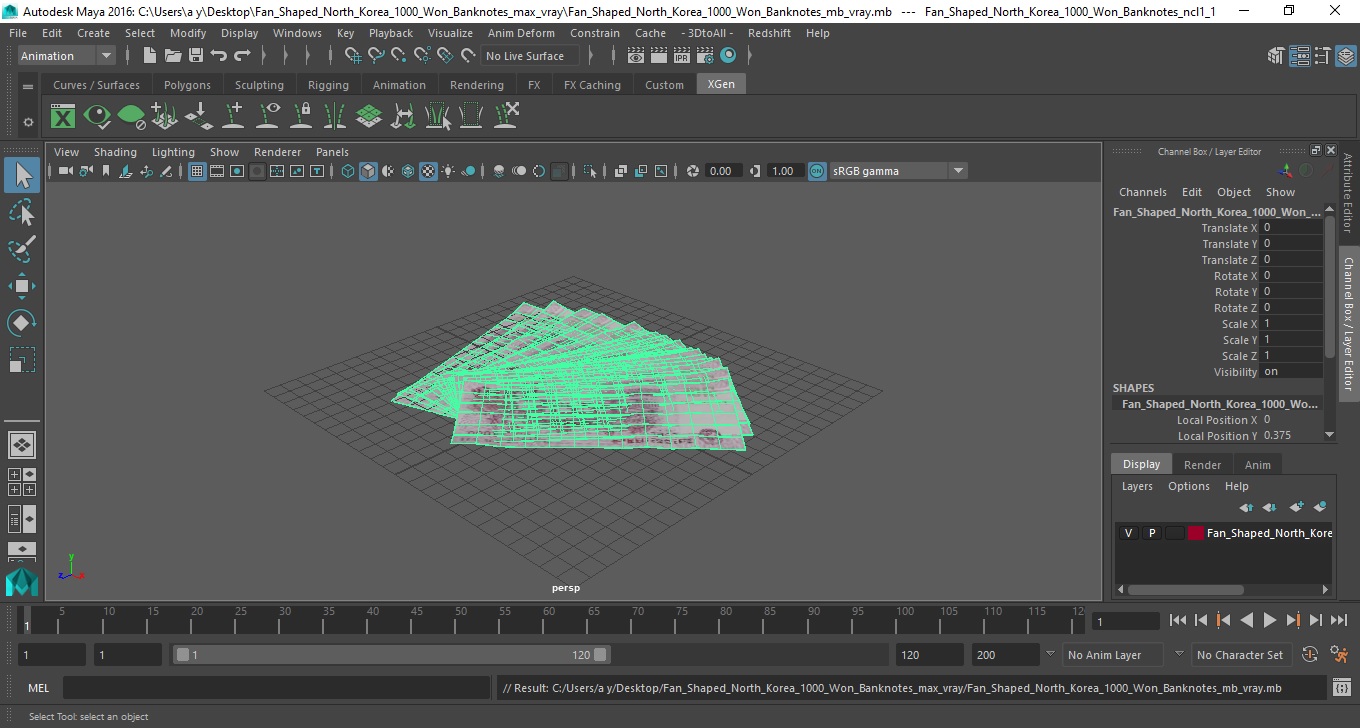Select the Paint Selection tool
This screenshot has width=1360, height=728.
[22, 249]
